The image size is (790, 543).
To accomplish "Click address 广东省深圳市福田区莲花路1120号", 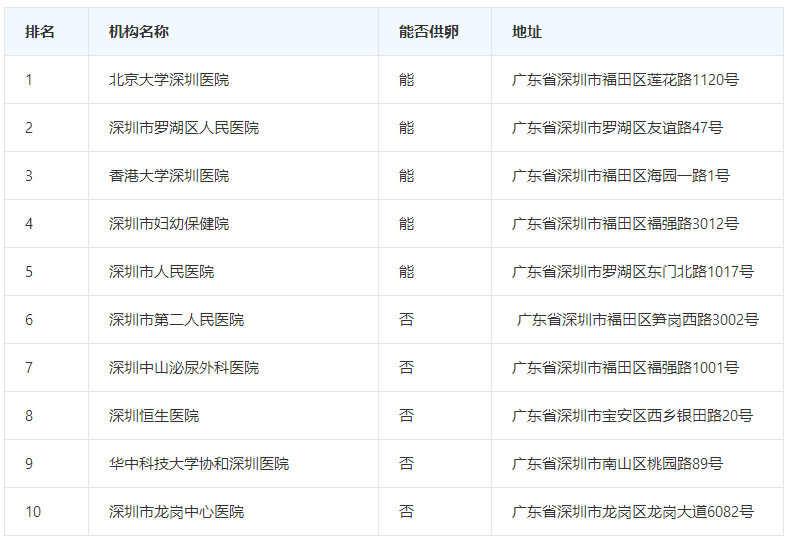I will coord(625,80).
